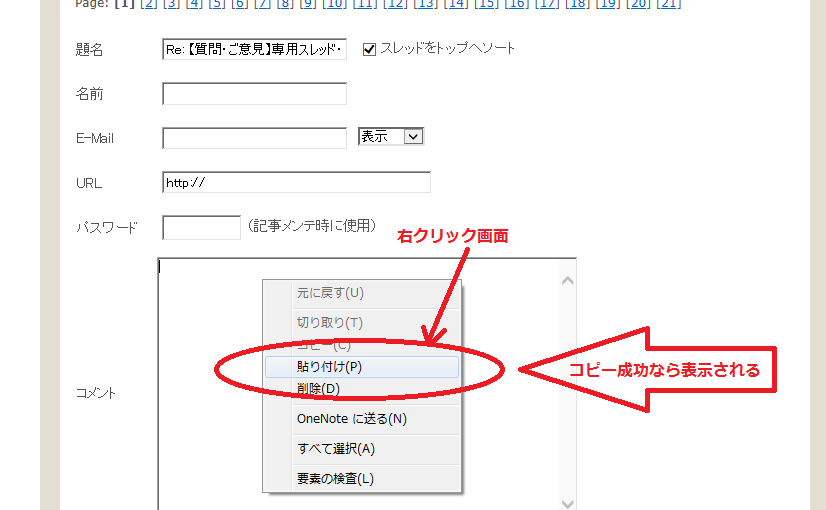The image size is (826, 510).
Task: Open page 6 link
Action: pos(240,4)
